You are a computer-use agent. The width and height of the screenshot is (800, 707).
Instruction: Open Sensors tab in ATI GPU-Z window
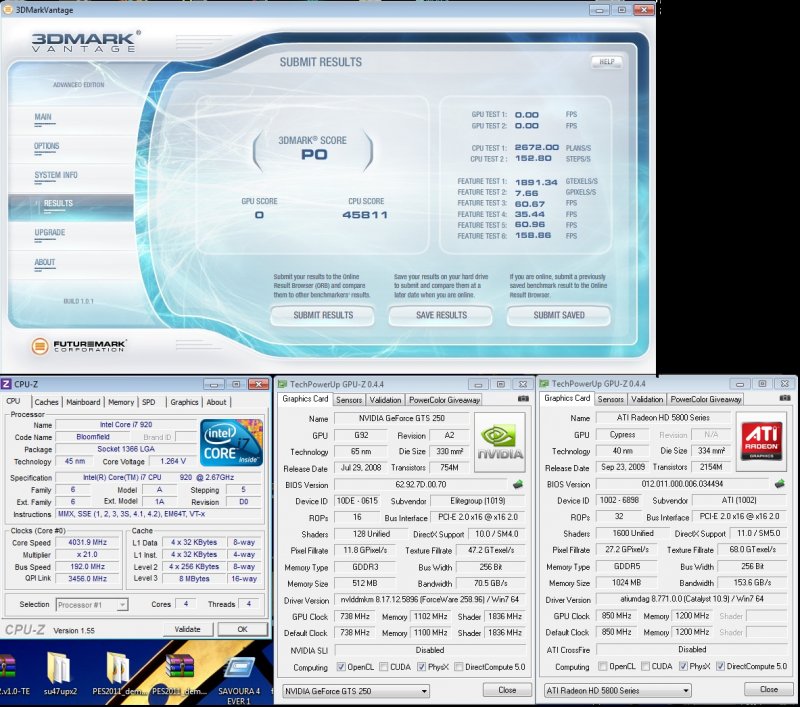click(611, 399)
